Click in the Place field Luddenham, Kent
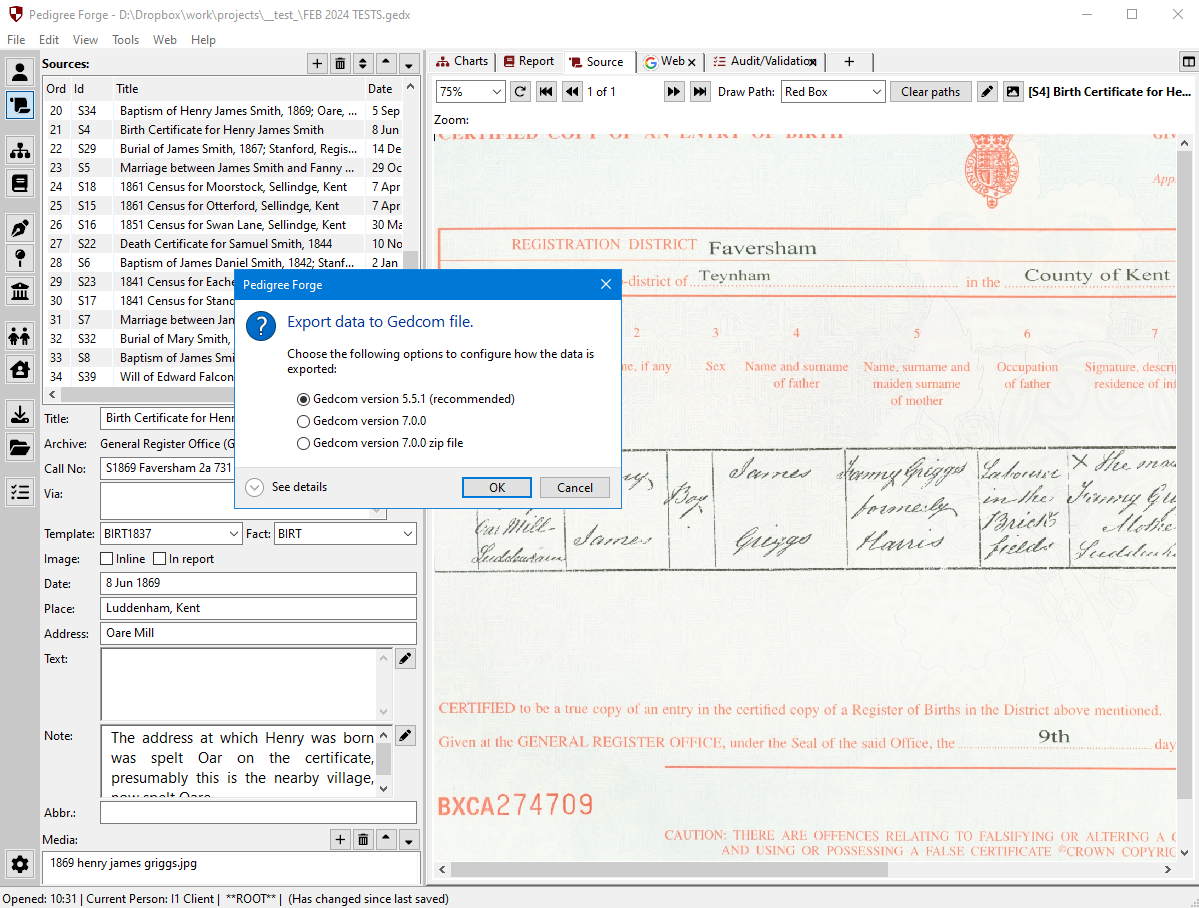This screenshot has width=1199, height=908. click(x=258, y=608)
